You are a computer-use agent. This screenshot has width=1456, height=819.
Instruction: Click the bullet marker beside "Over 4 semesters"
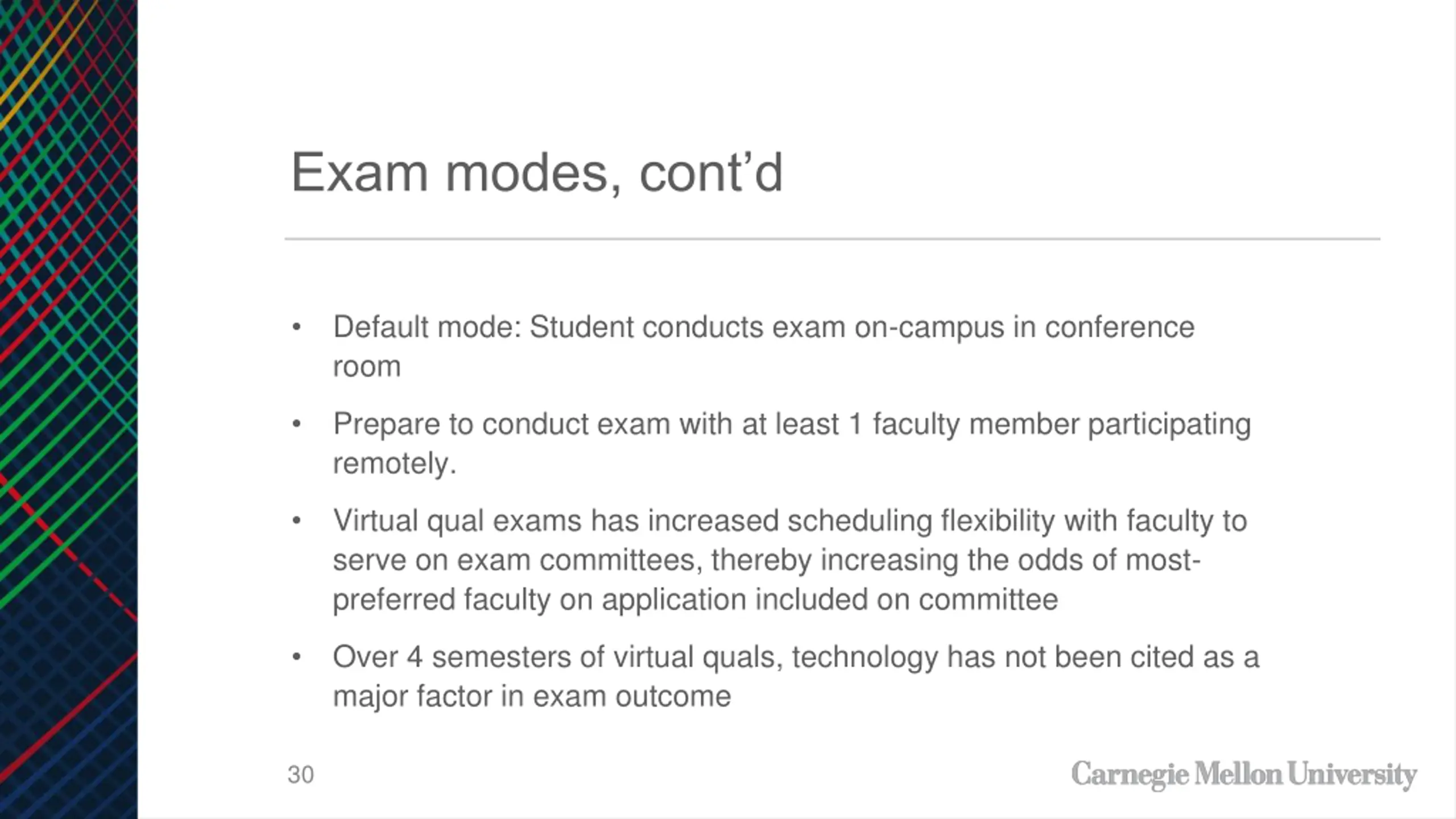click(296, 657)
